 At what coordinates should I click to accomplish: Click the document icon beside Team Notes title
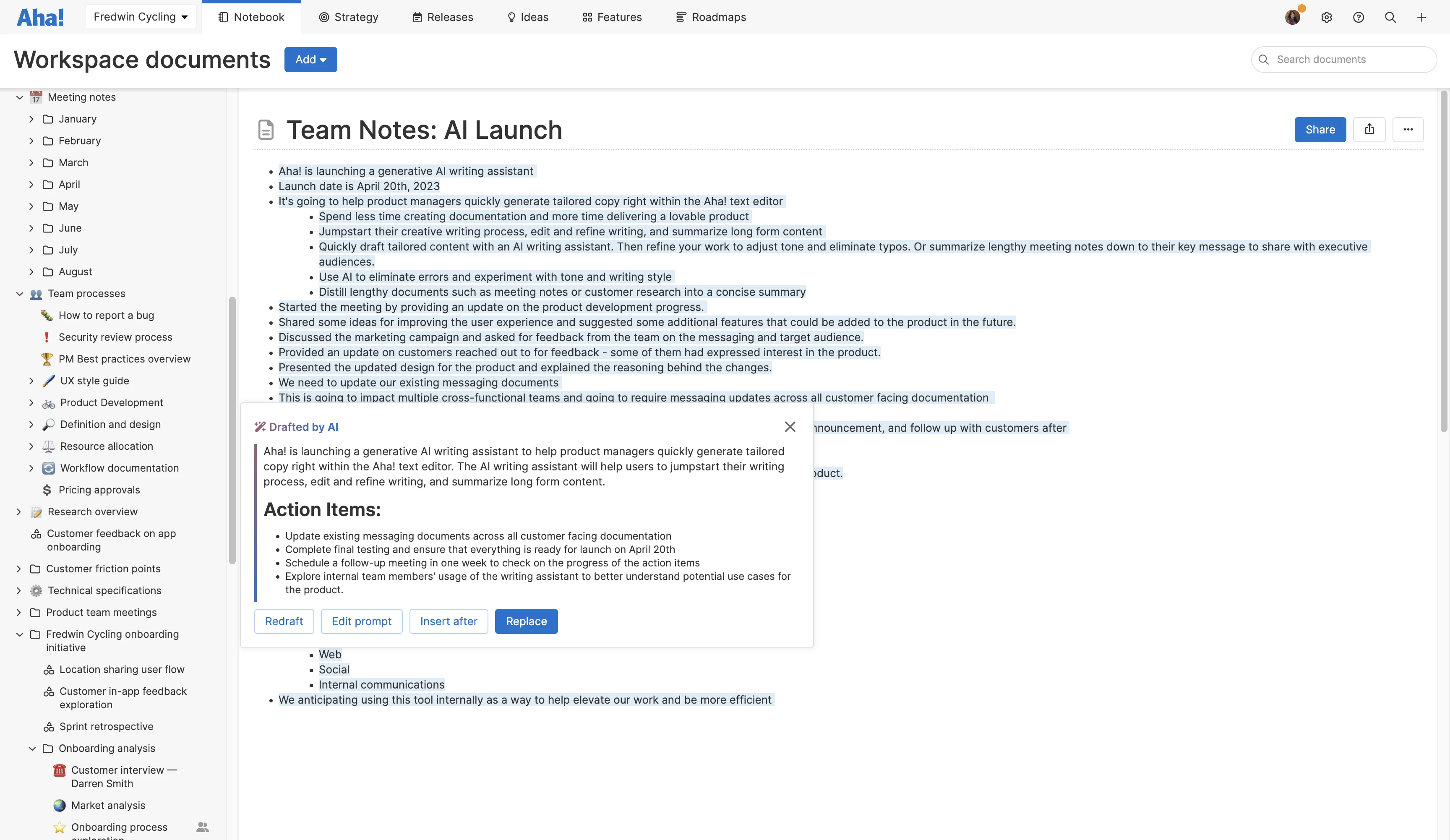tap(265, 130)
